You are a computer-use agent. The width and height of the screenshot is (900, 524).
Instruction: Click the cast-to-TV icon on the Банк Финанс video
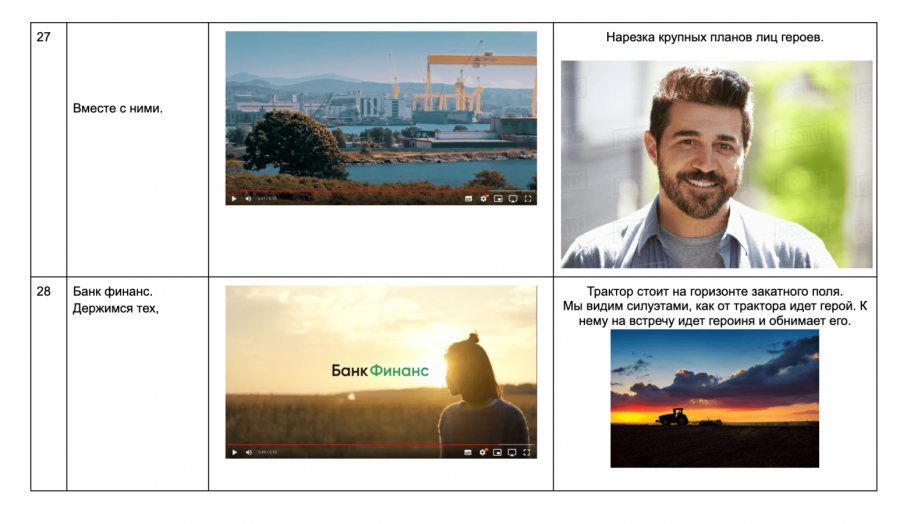[512, 452]
